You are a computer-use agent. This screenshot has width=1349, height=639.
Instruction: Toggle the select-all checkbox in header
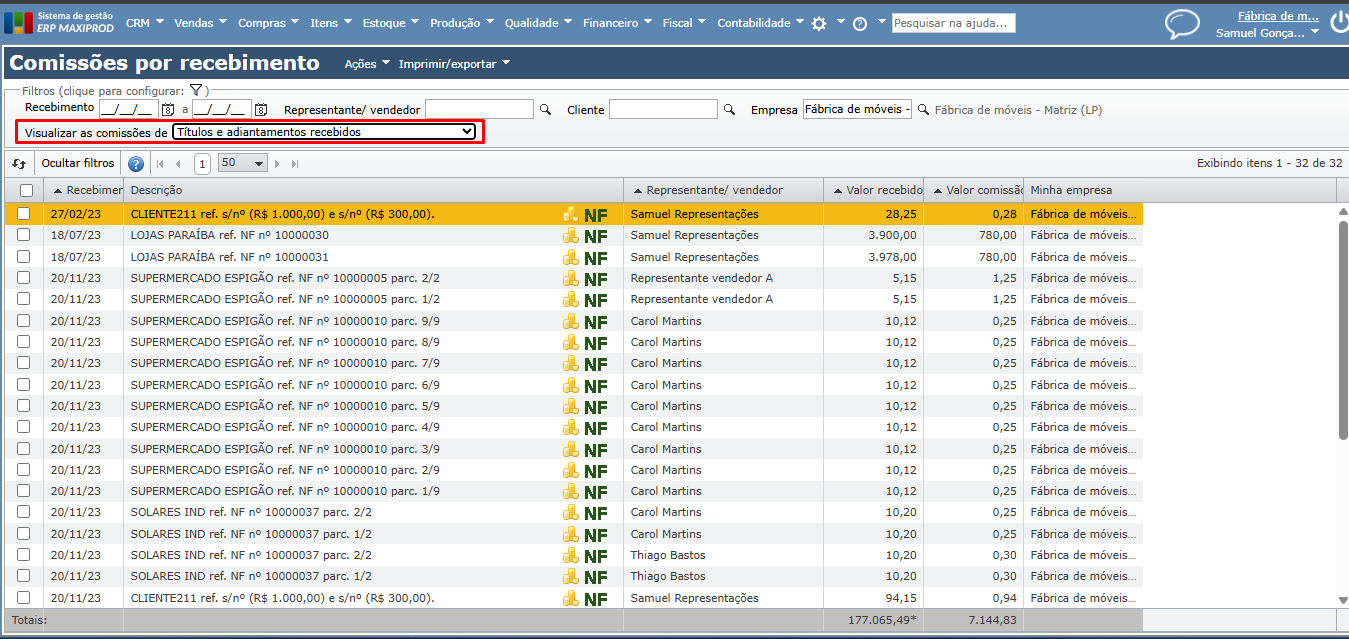point(26,190)
